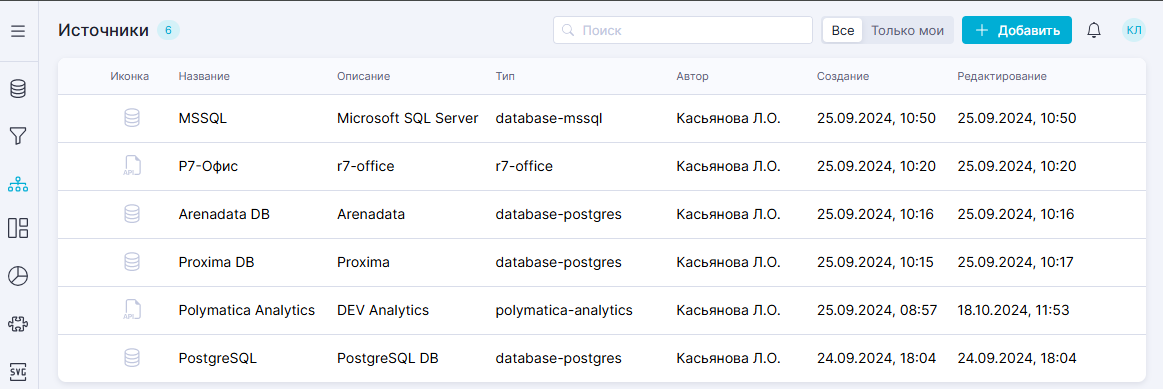This screenshot has height=389, width=1163.
Task: Switch filter to Только мои
Action: coord(907,30)
